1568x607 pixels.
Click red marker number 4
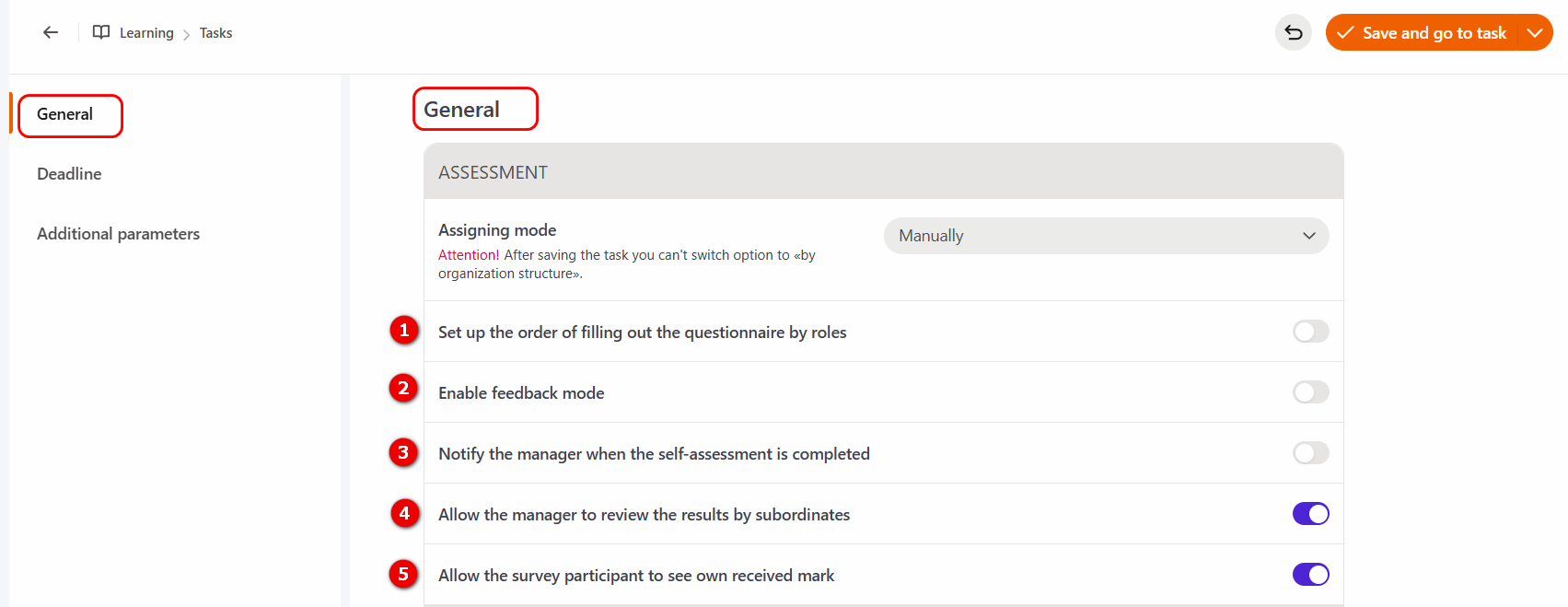pos(404,513)
